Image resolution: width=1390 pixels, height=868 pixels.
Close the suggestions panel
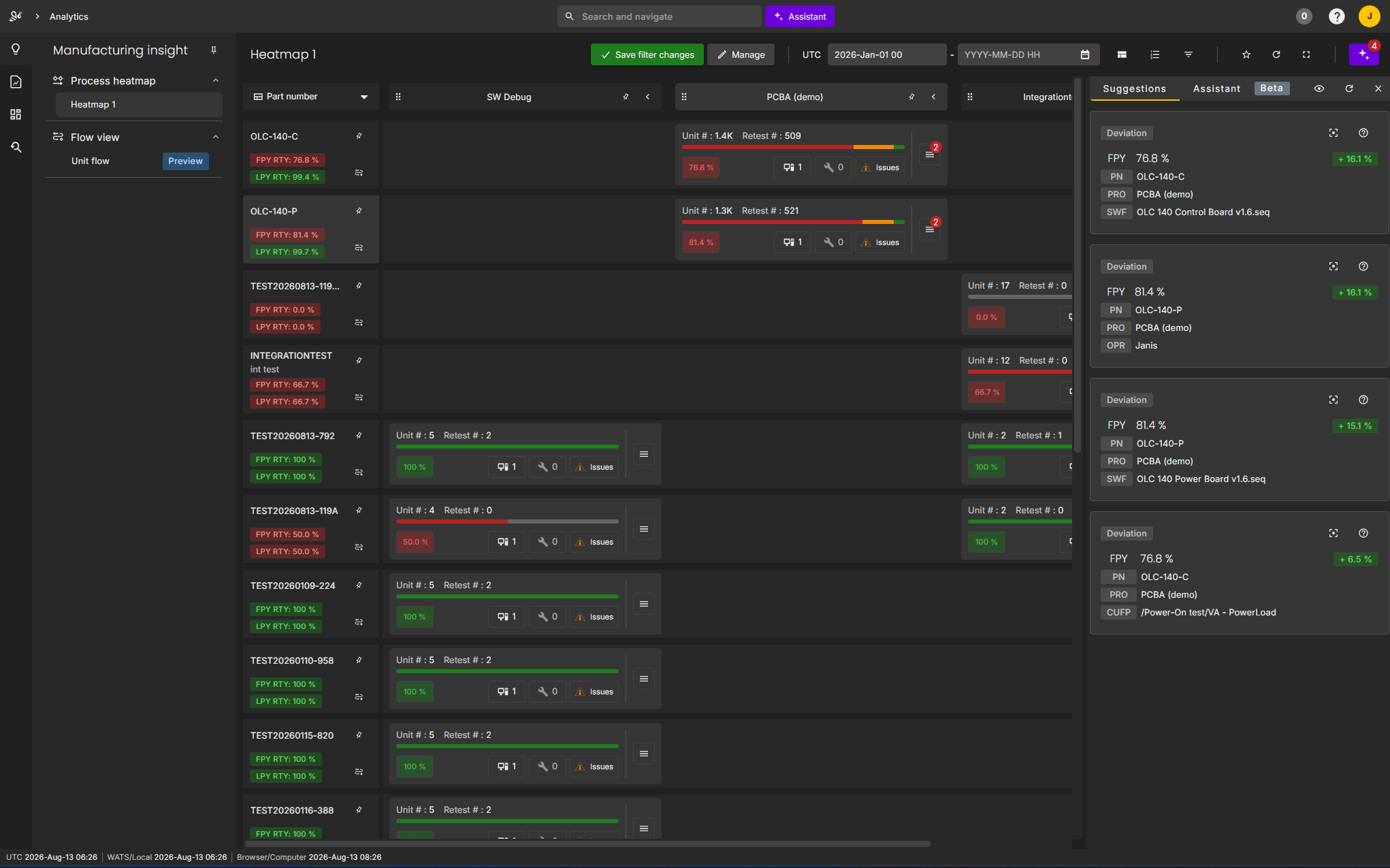pos(1378,89)
